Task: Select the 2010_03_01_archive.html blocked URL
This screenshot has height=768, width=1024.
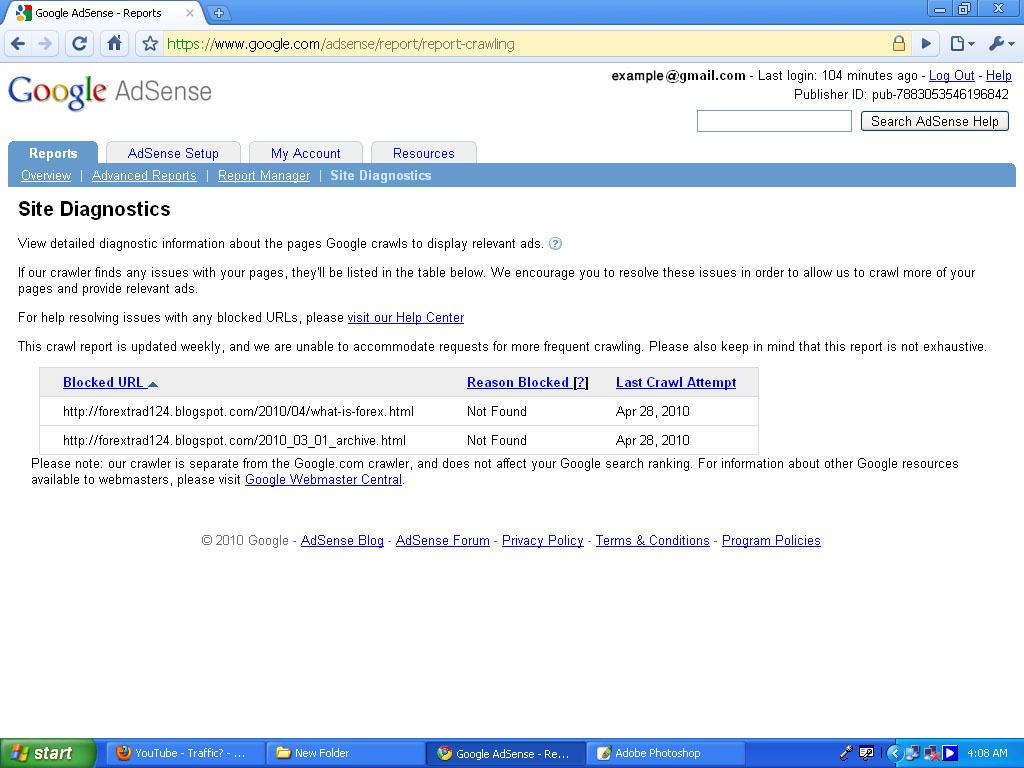Action: pyautogui.click(x=234, y=440)
